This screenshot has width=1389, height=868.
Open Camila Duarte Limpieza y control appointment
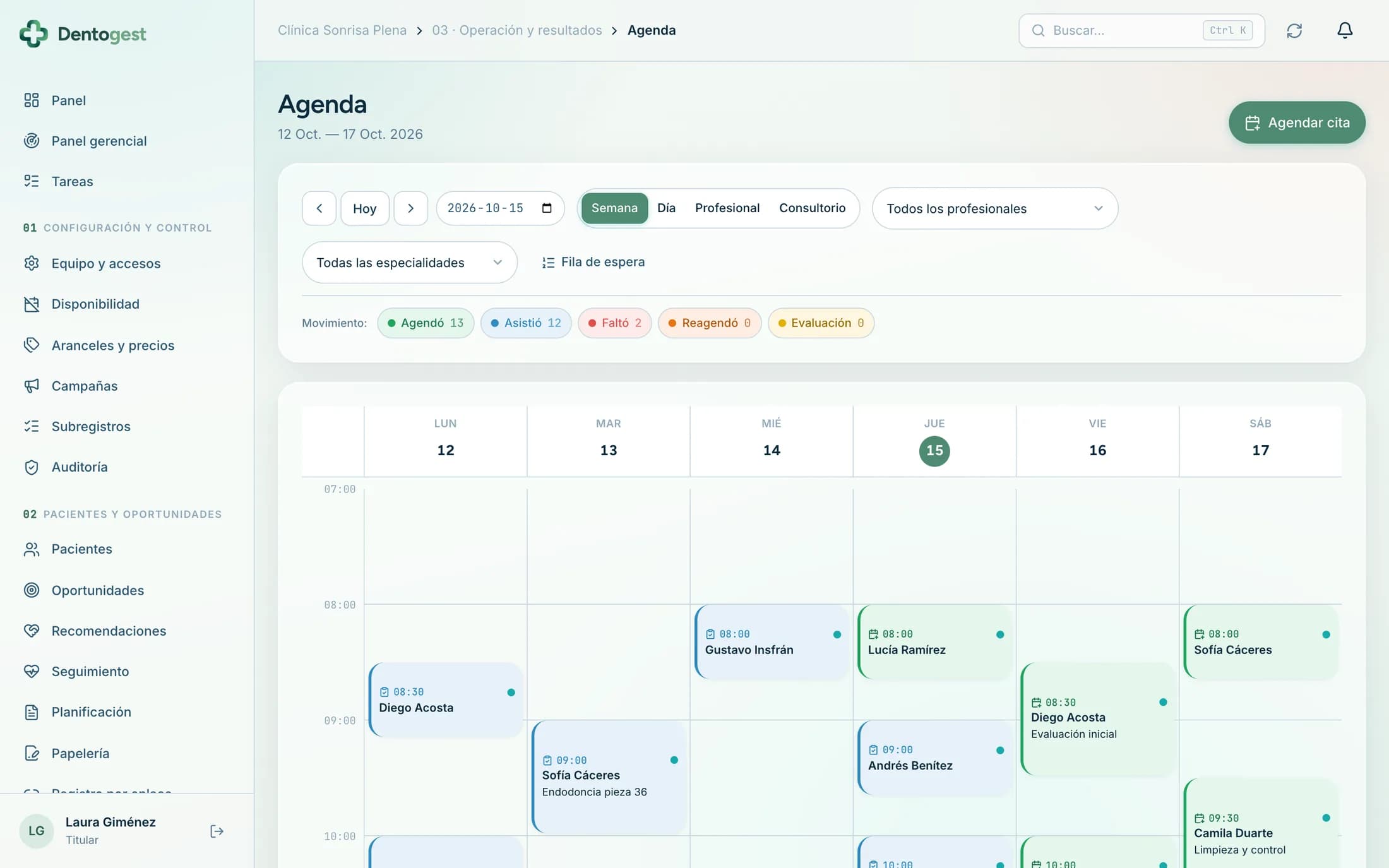coord(1260,824)
